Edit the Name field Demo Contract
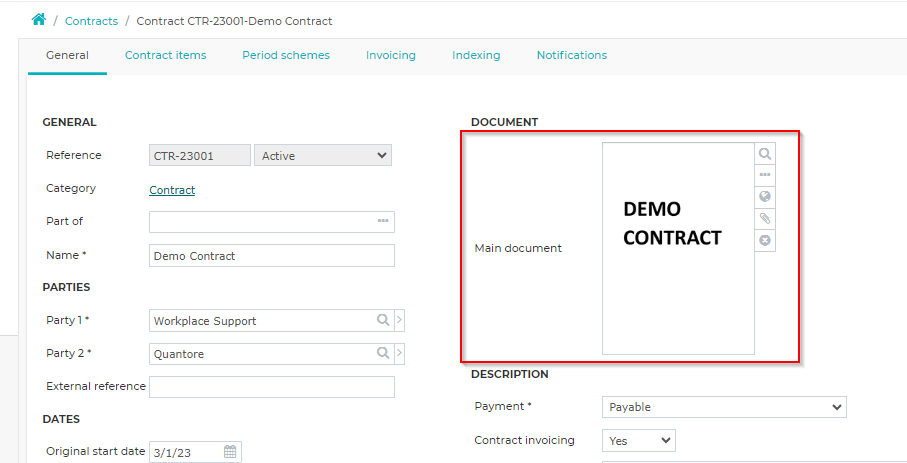 click(x=272, y=256)
